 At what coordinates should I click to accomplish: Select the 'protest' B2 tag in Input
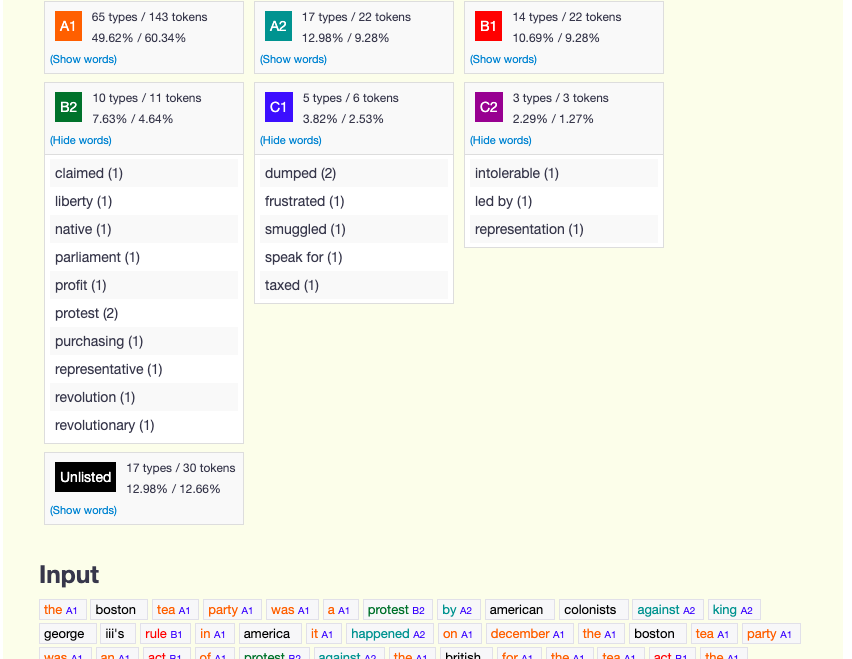pos(397,609)
